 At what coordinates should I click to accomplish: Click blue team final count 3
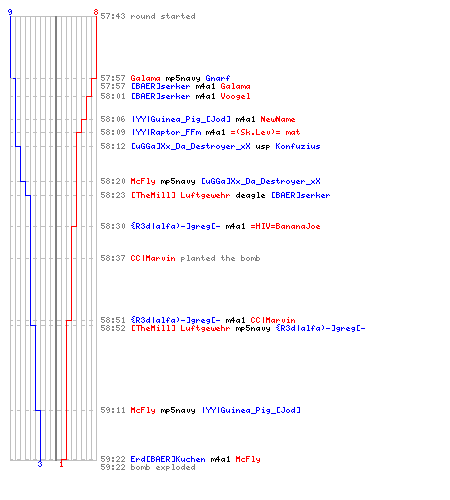[x=40, y=464]
